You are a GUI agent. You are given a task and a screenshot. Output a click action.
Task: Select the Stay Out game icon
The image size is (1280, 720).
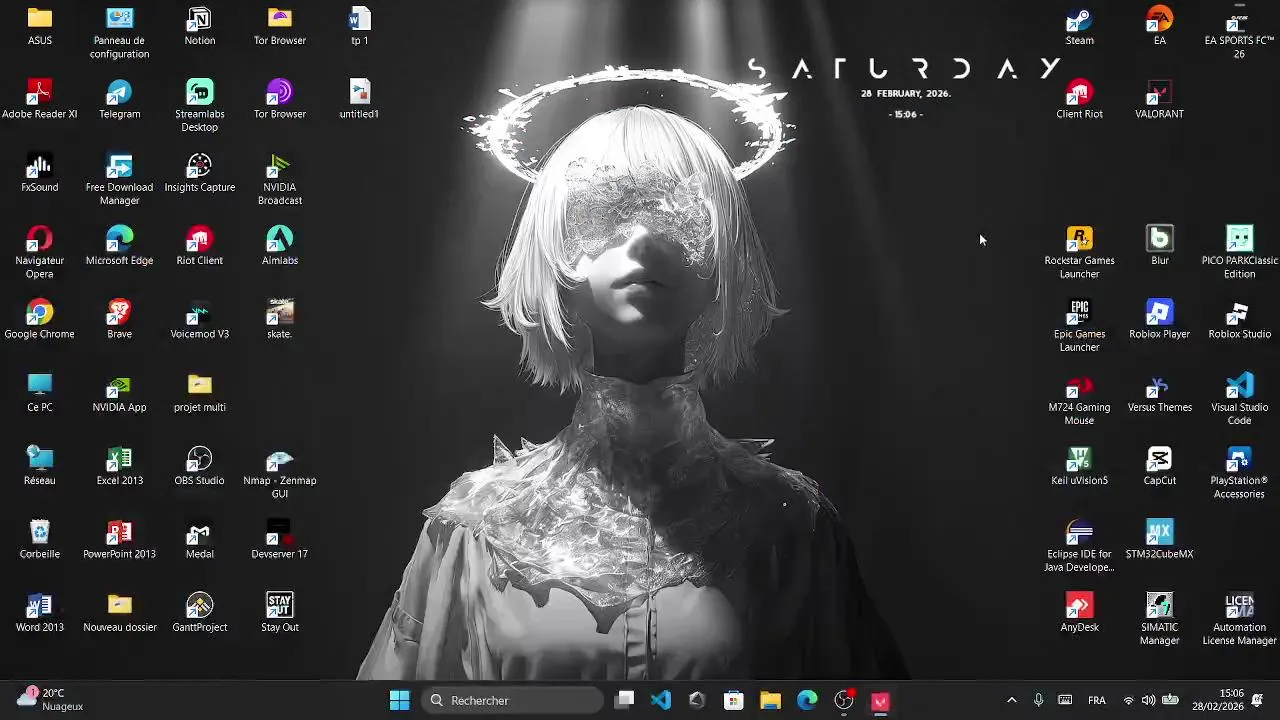click(279, 612)
